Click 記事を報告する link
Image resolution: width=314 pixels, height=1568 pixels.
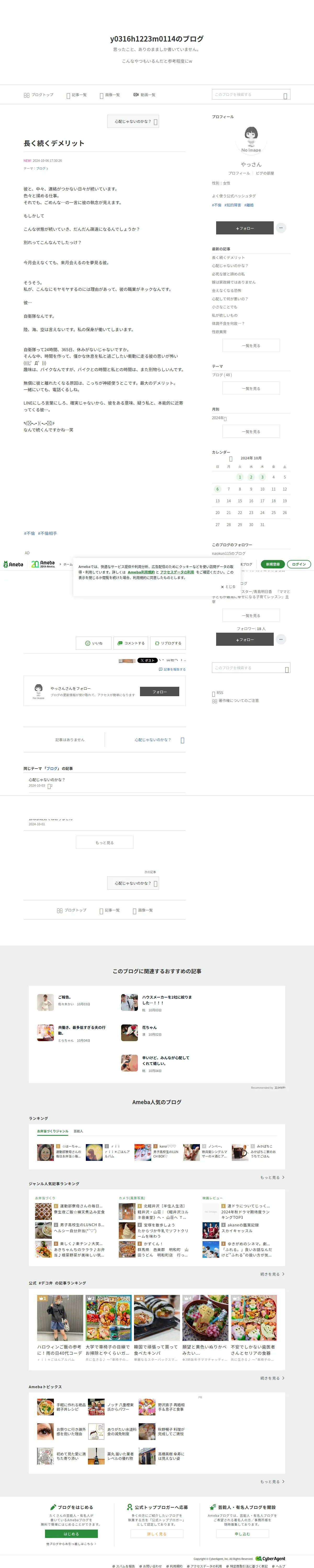click(x=172, y=670)
